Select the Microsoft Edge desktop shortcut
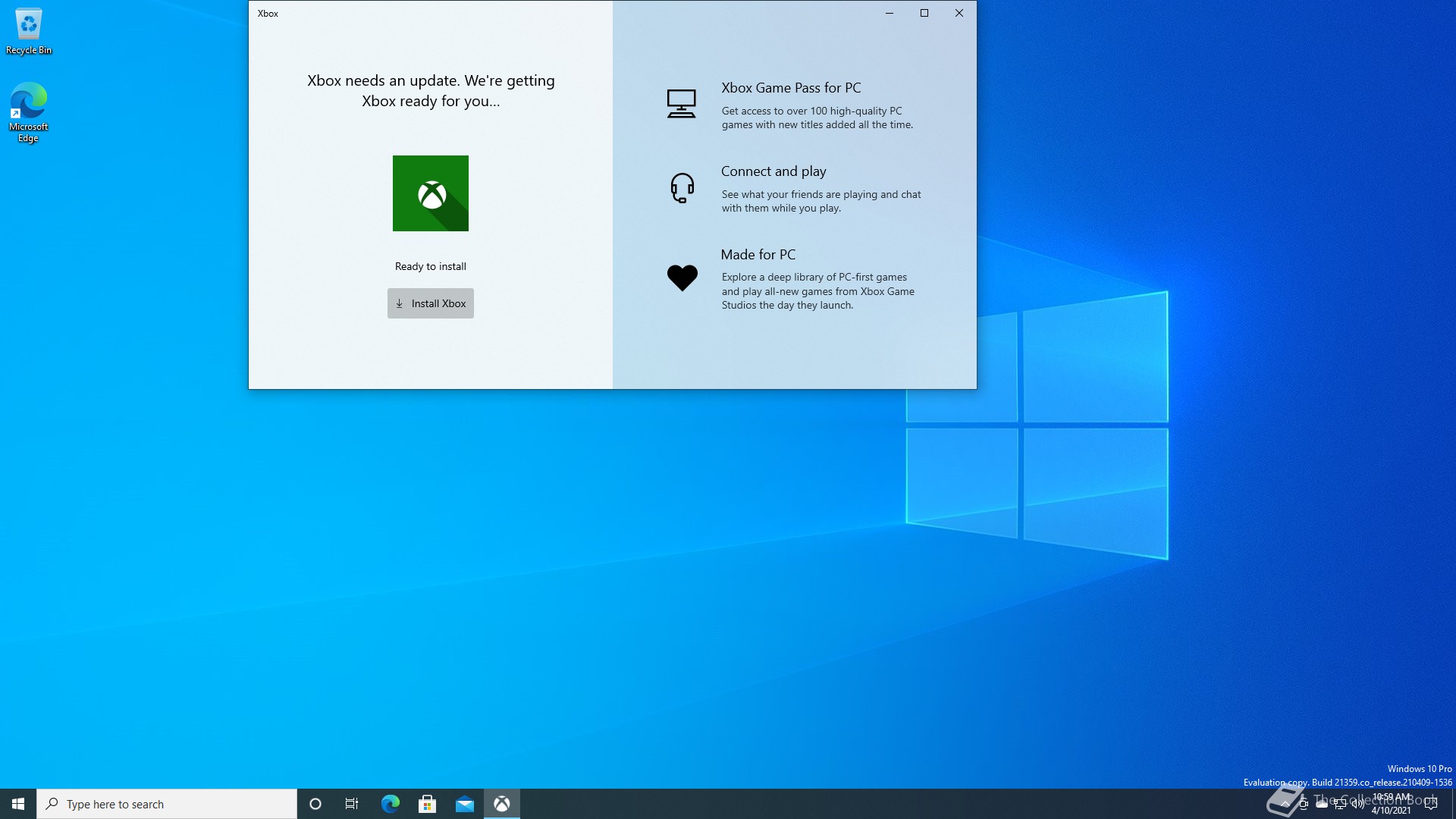 click(x=29, y=112)
